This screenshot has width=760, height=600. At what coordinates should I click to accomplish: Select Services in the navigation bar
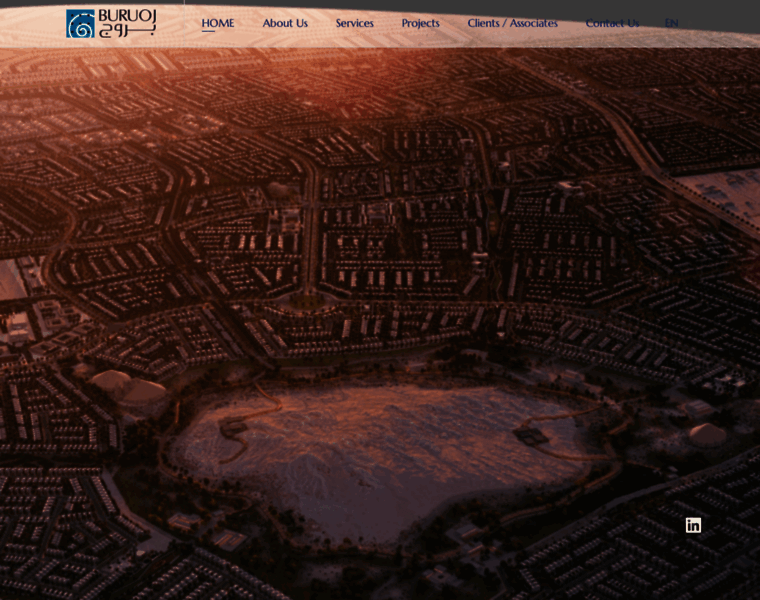(354, 23)
